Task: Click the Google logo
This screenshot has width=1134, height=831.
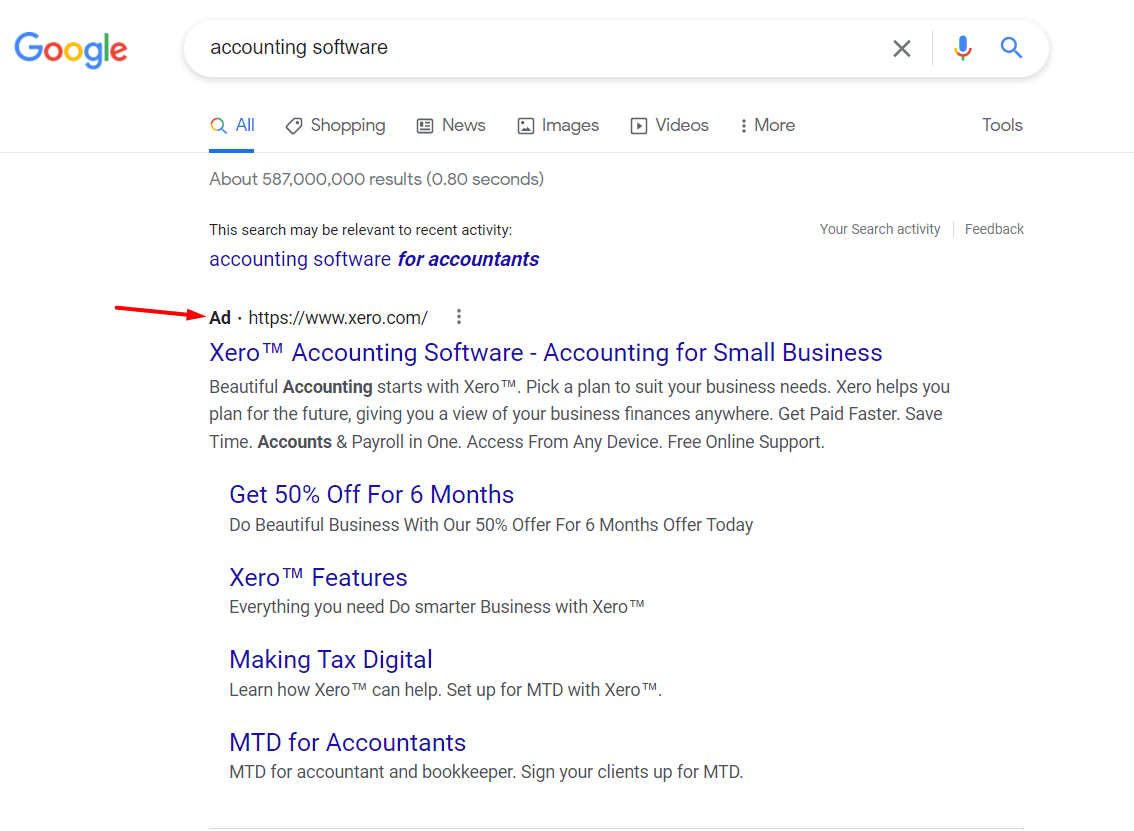Action: click(x=71, y=49)
